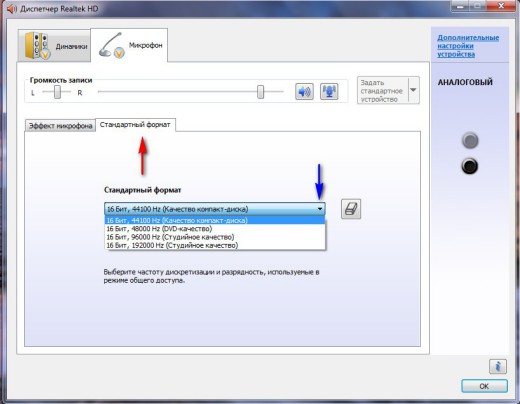Viewport: 520px width, 404px height.
Task: Adjust the L/R balance slider
Action: click(x=57, y=92)
